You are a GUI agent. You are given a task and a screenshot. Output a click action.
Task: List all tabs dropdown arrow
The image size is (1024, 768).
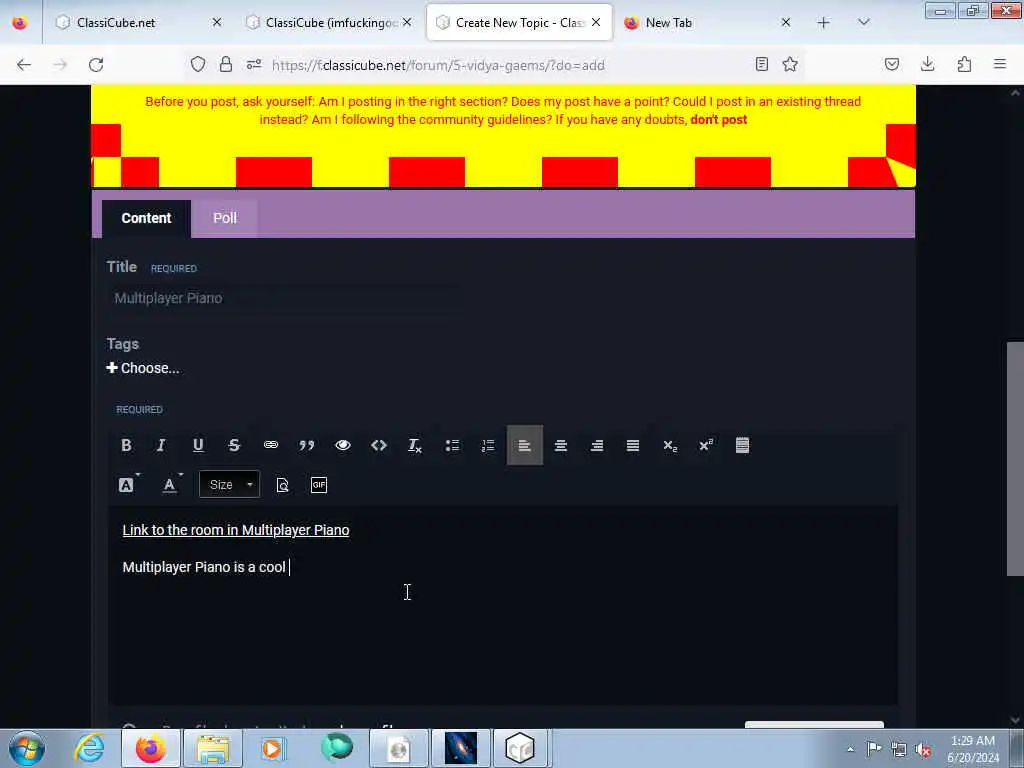coord(864,23)
